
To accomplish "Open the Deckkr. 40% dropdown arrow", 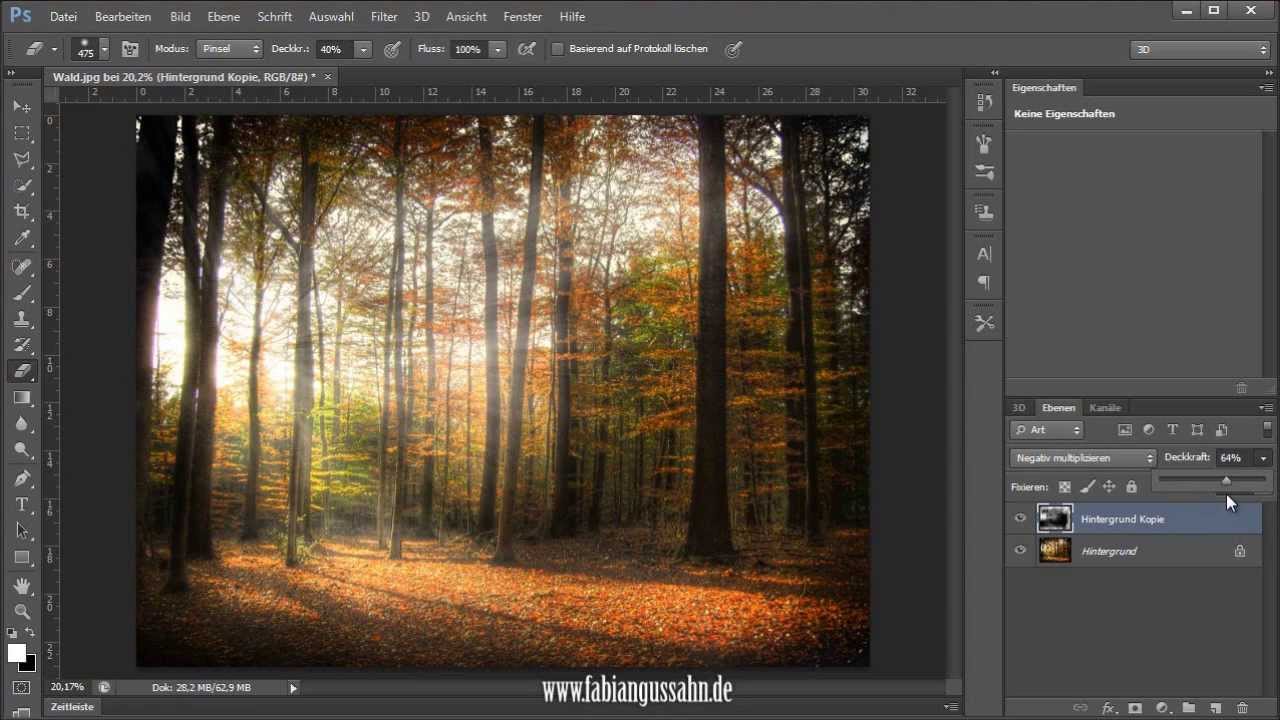I will coord(363,49).
